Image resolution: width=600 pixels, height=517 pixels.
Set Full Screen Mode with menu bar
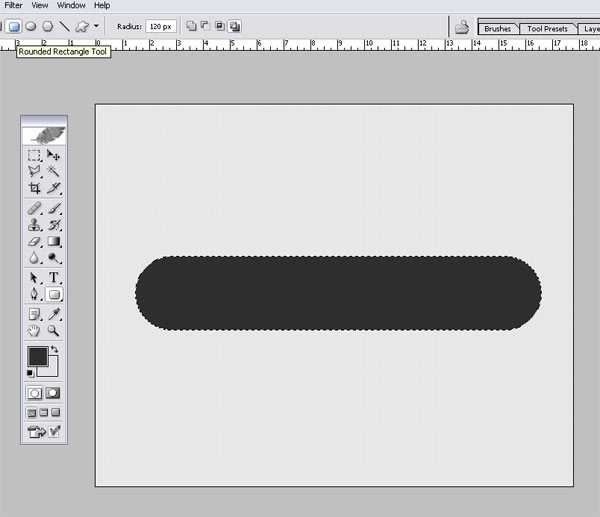click(x=44, y=412)
